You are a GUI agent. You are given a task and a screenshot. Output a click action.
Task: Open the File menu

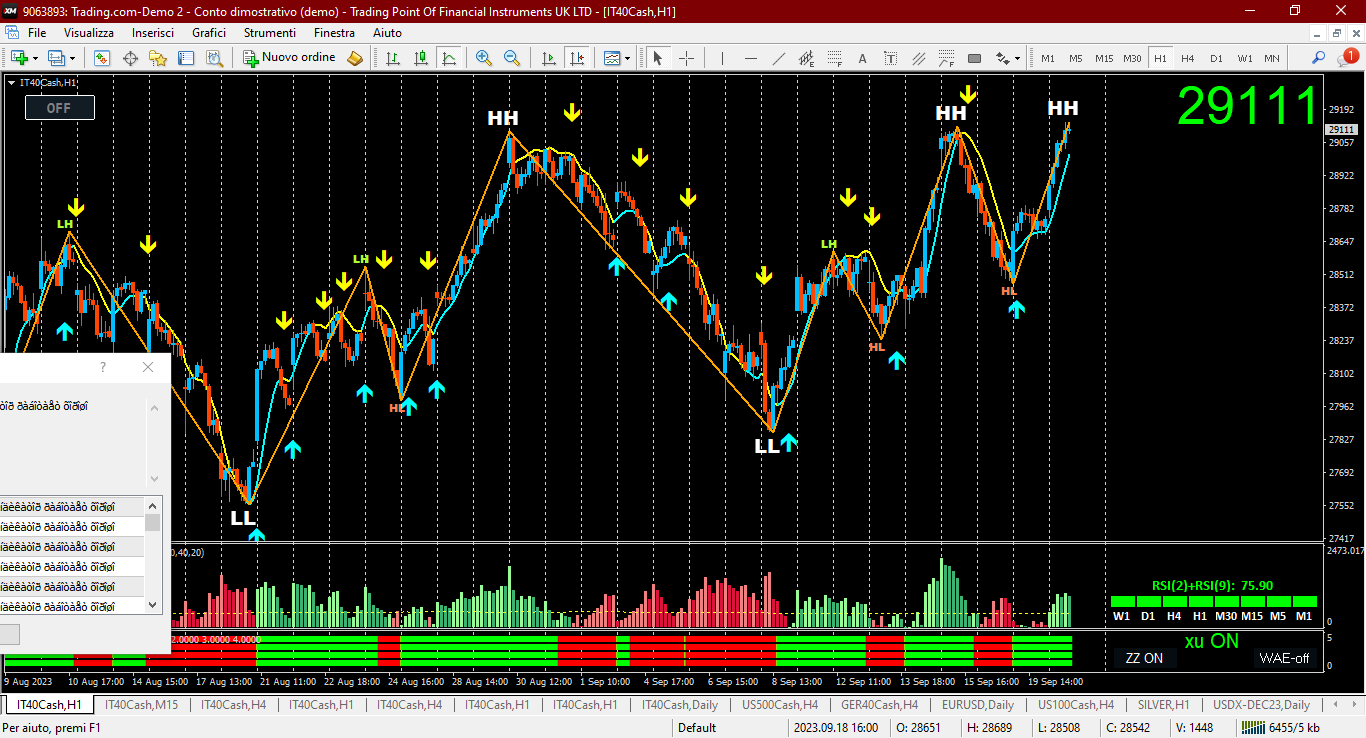(37, 33)
